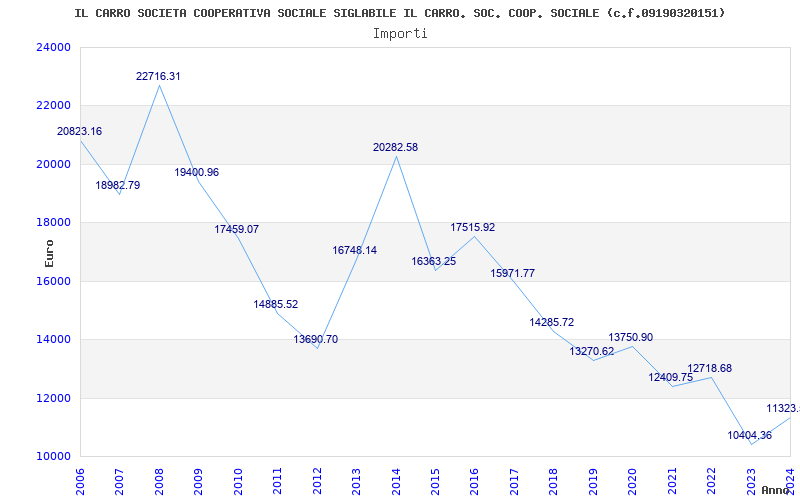Click the 2023 x-axis year label
This screenshot has width=800, height=500.
click(x=751, y=481)
